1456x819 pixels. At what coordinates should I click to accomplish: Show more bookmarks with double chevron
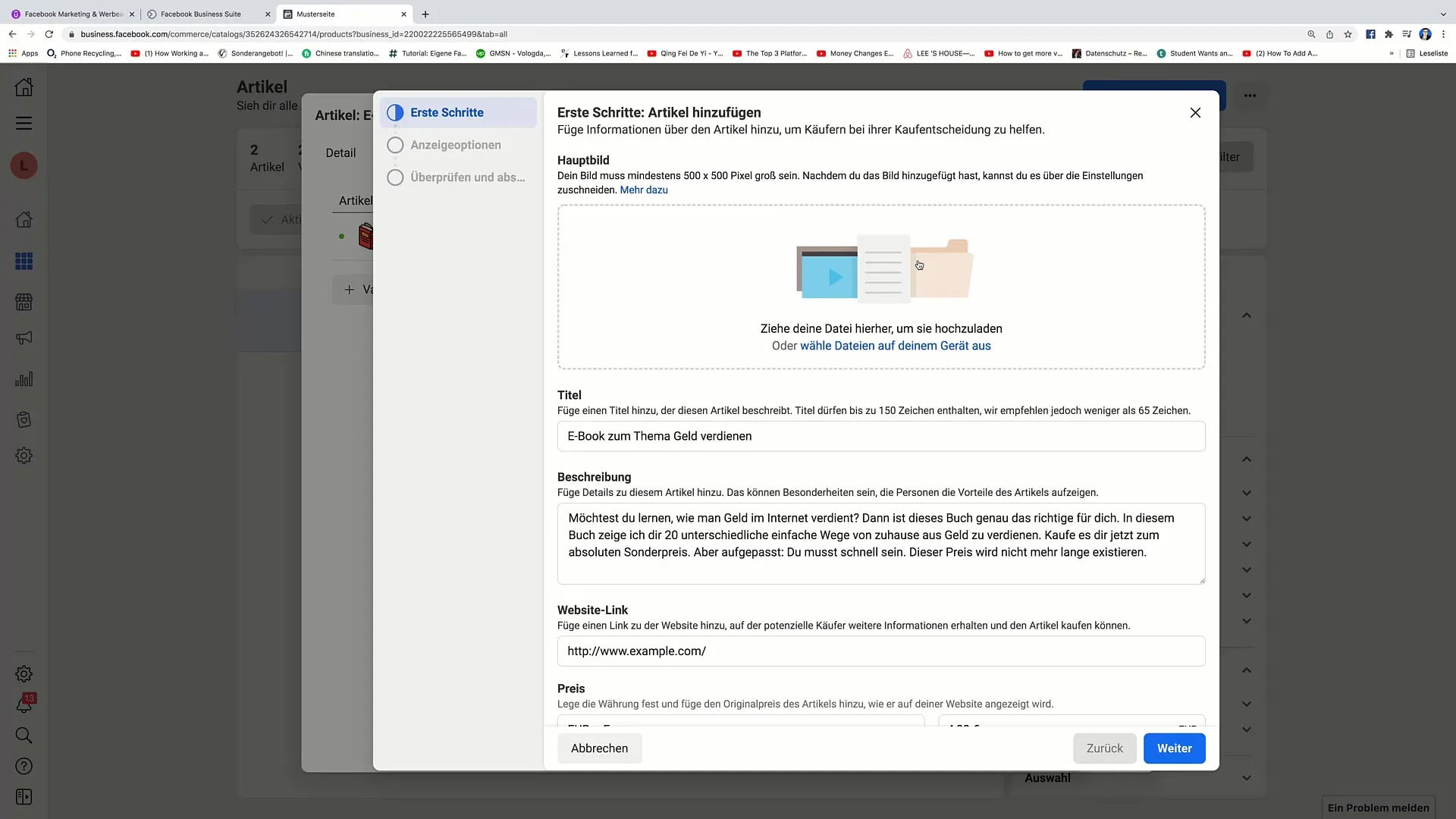tap(1392, 53)
